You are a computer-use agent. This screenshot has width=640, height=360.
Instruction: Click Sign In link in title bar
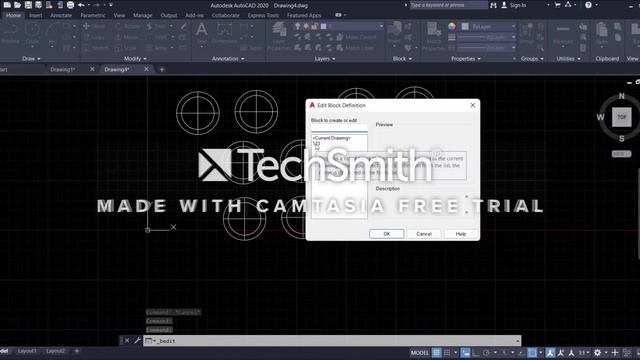pos(518,5)
